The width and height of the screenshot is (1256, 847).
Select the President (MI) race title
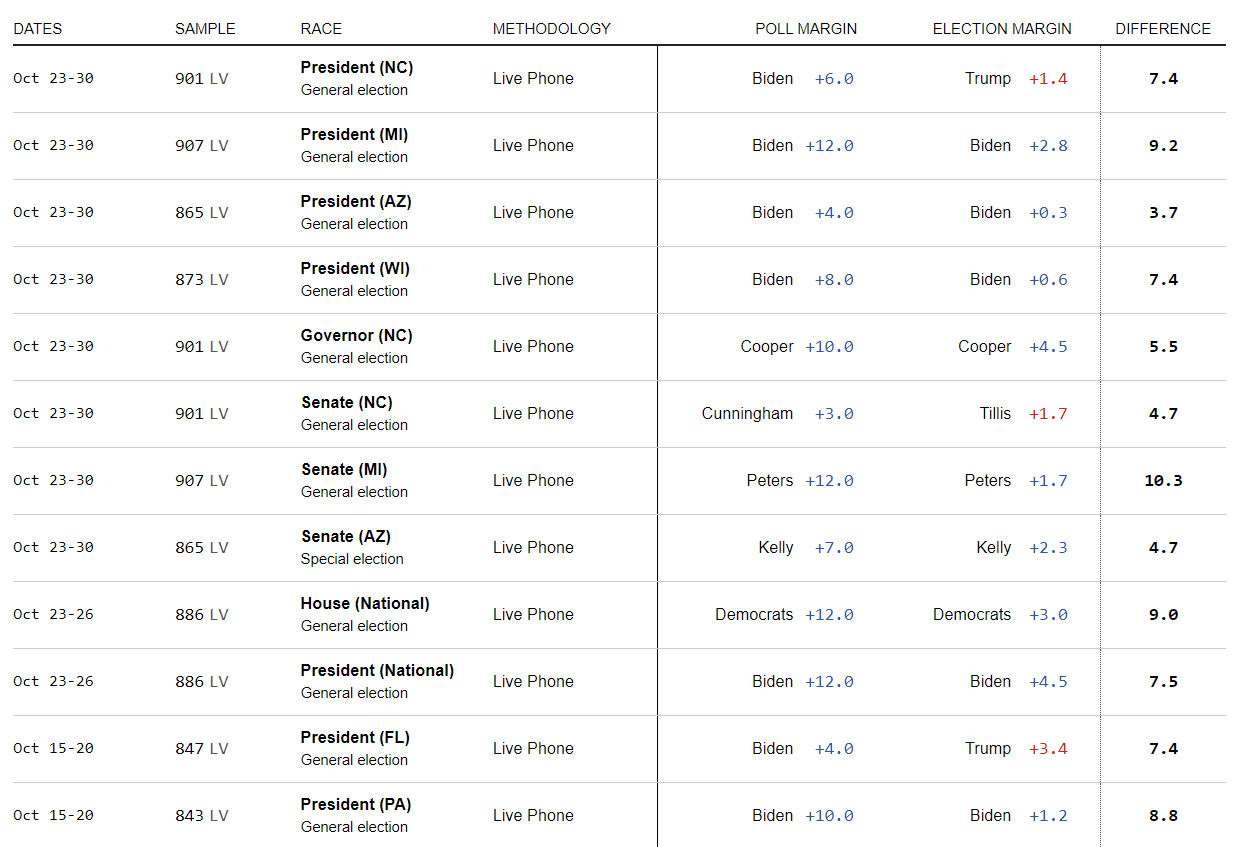point(354,135)
